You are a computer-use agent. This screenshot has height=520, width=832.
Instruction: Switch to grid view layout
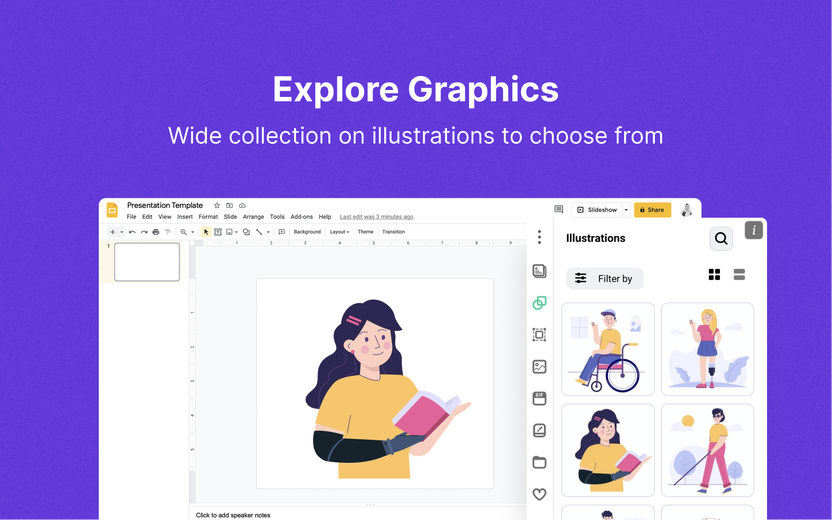[714, 275]
